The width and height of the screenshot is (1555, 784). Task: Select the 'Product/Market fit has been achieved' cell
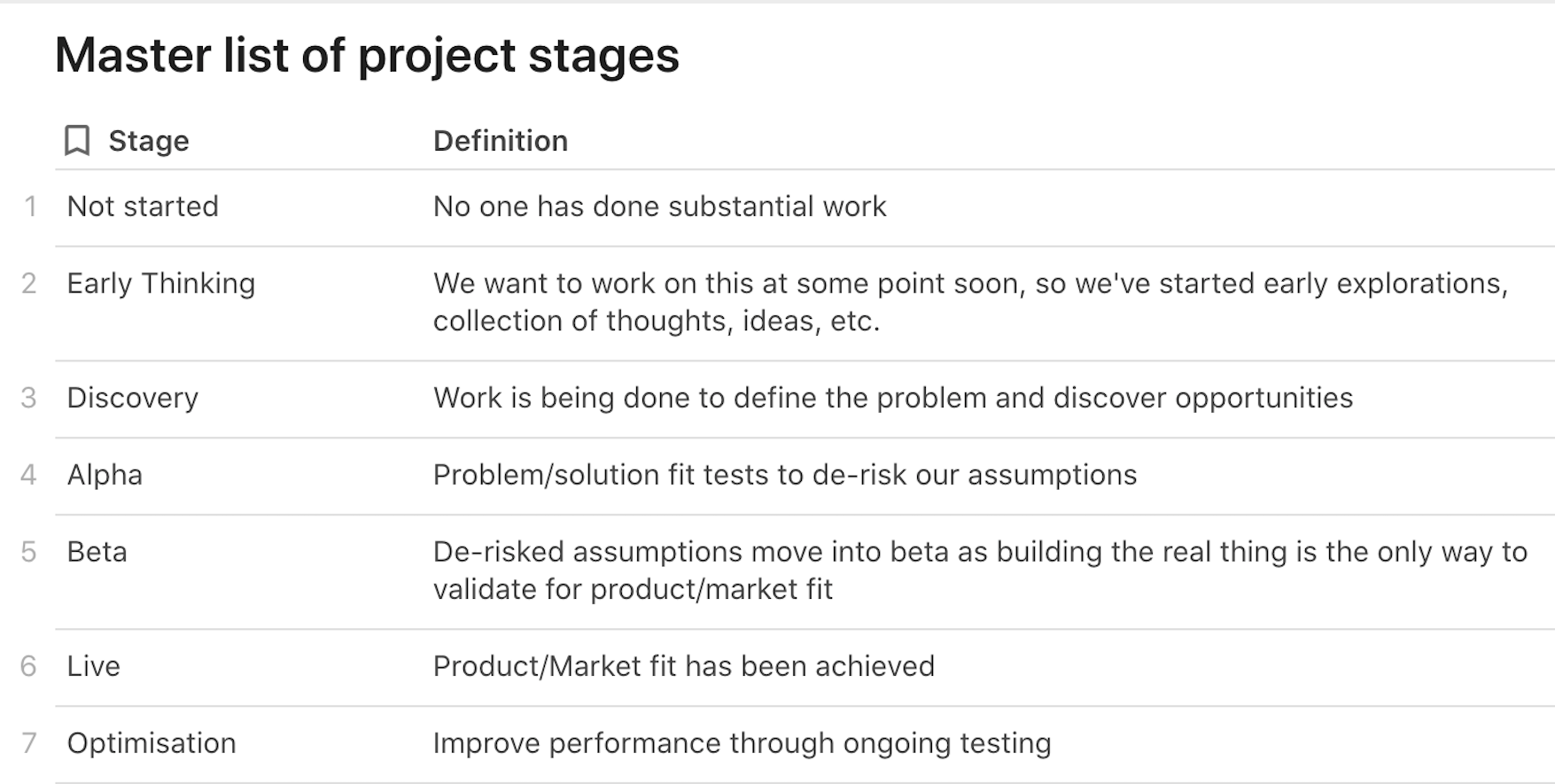[683, 666]
